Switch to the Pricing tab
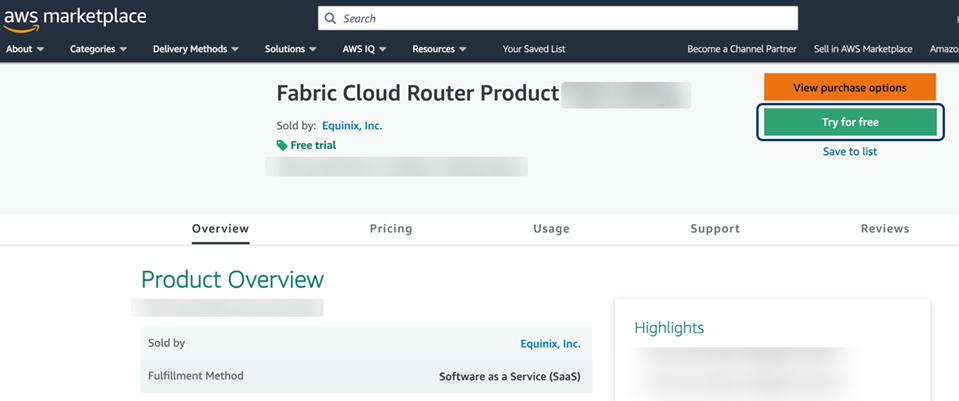This screenshot has width=959, height=401. tap(391, 229)
